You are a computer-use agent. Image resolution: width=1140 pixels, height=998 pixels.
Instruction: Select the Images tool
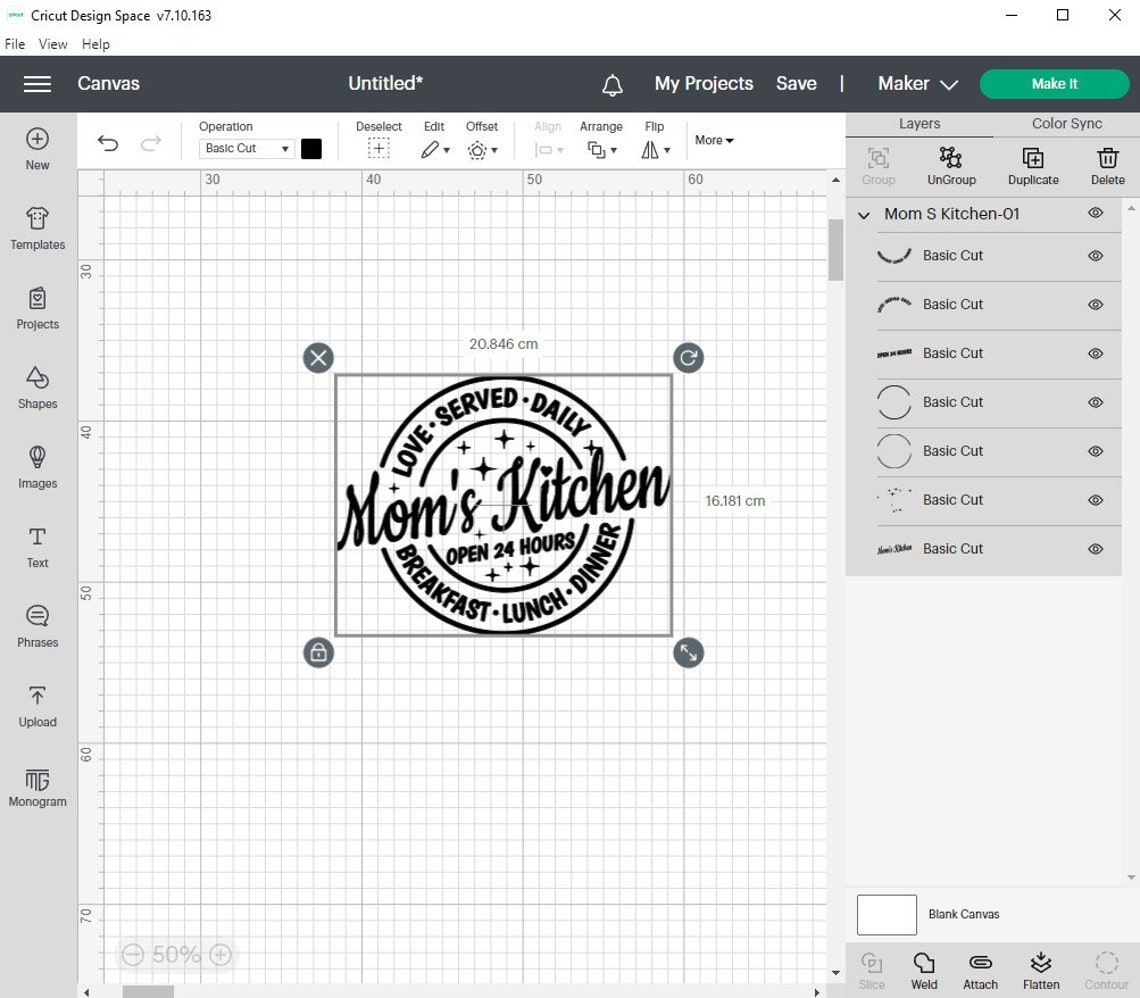(37, 466)
